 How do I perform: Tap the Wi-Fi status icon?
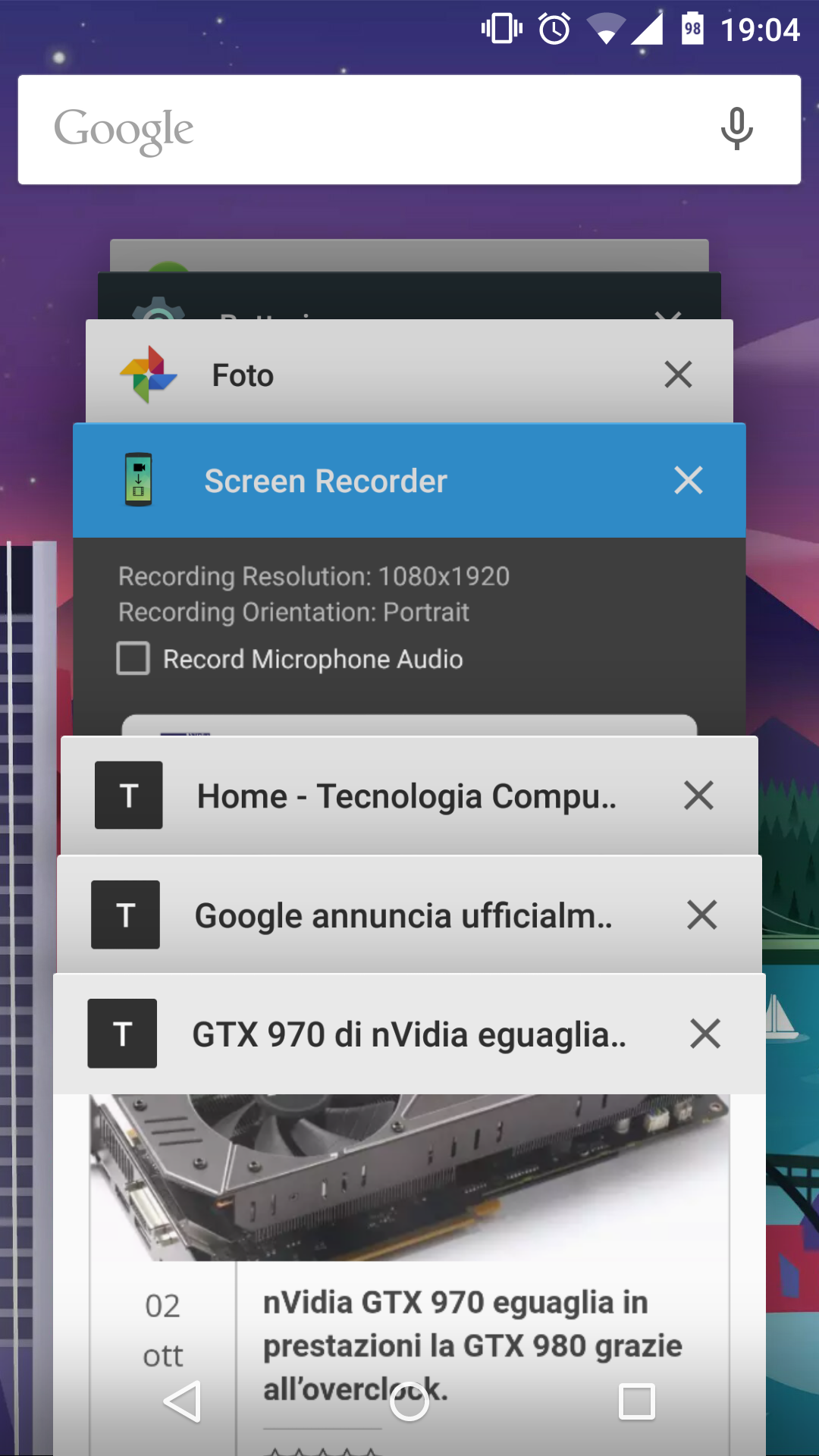607,30
